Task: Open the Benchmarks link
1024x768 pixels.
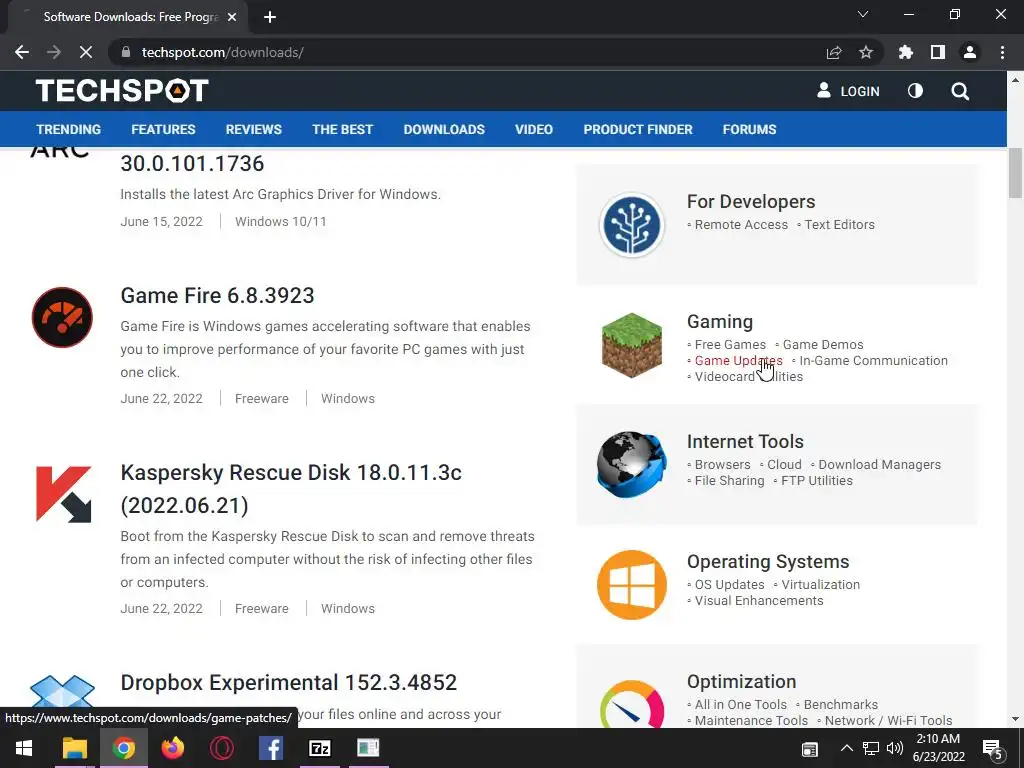Action: [x=840, y=705]
